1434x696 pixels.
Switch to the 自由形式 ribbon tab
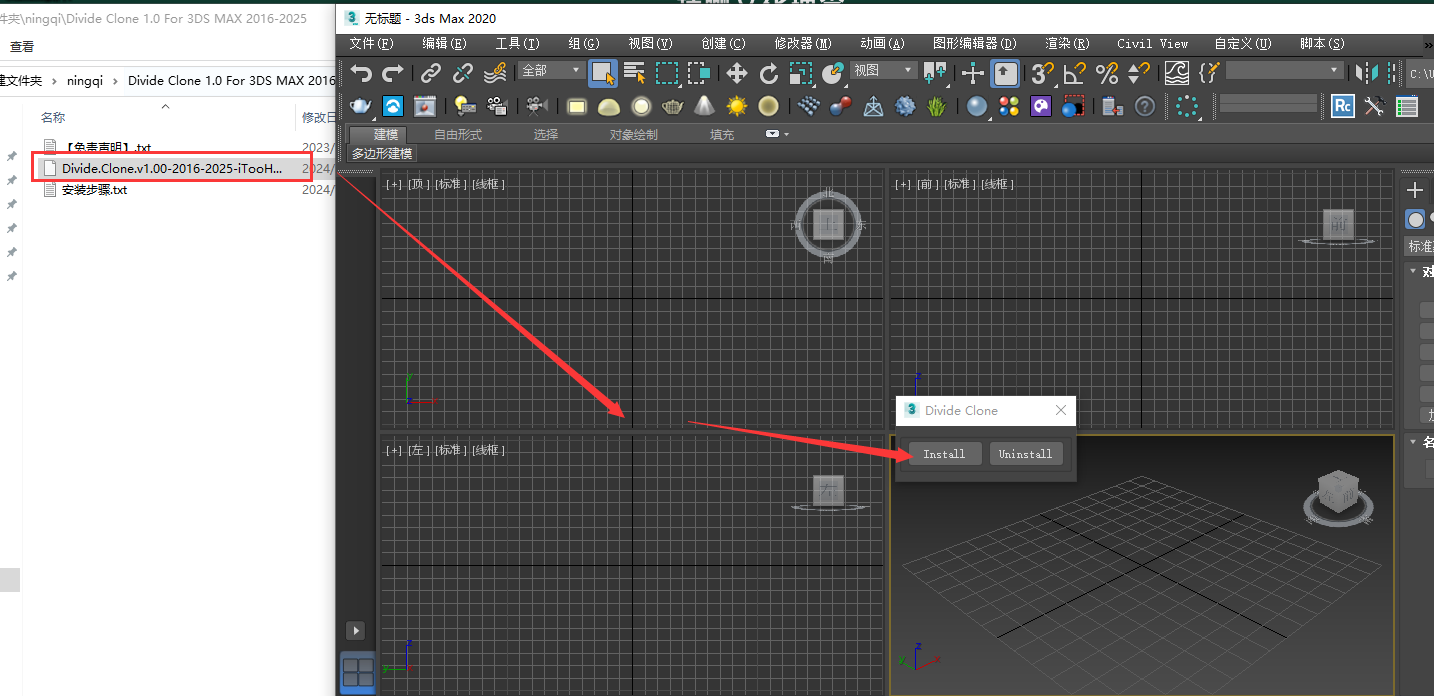click(458, 133)
